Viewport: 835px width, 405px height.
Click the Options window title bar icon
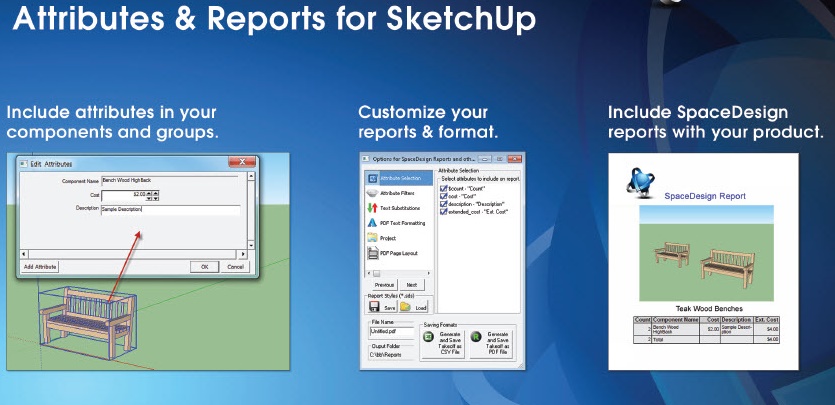point(366,159)
